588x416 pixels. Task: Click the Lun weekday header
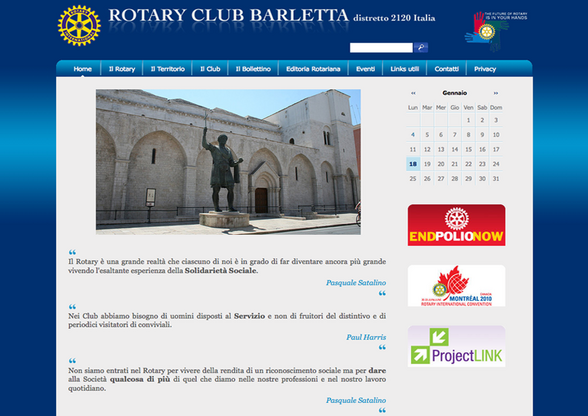click(413, 108)
